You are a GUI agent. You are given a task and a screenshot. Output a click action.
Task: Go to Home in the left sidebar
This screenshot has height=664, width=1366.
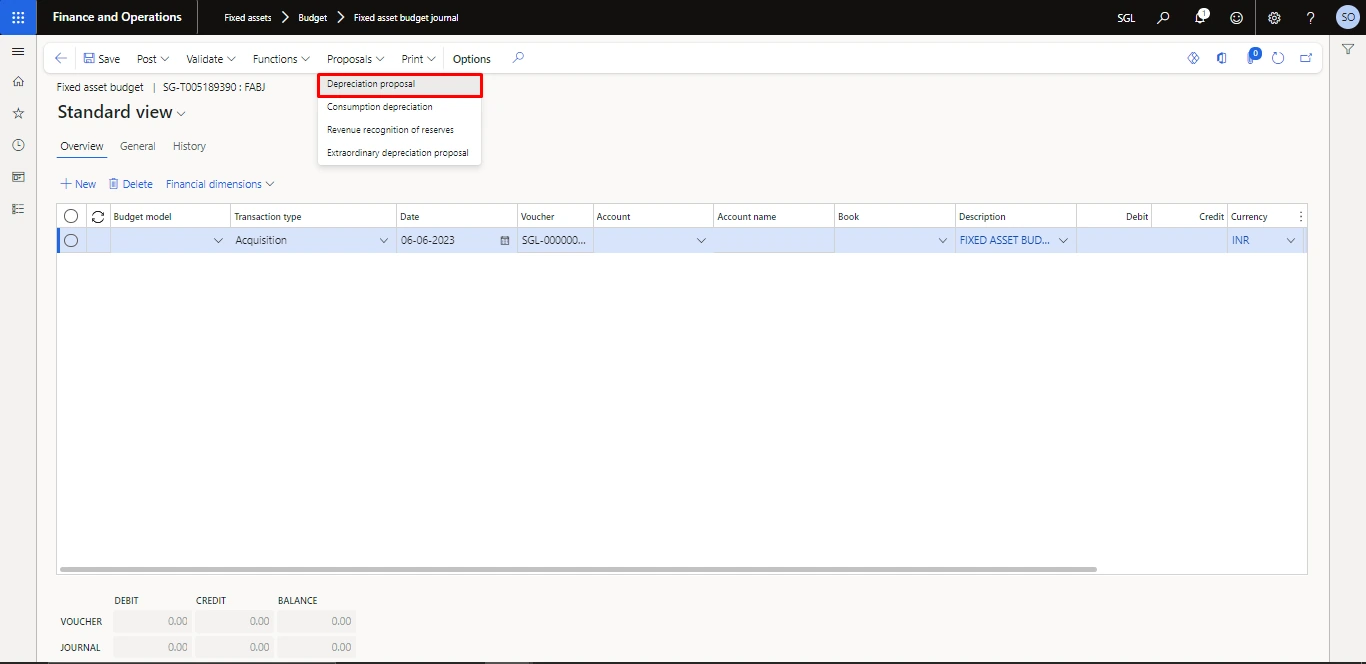[x=18, y=82]
